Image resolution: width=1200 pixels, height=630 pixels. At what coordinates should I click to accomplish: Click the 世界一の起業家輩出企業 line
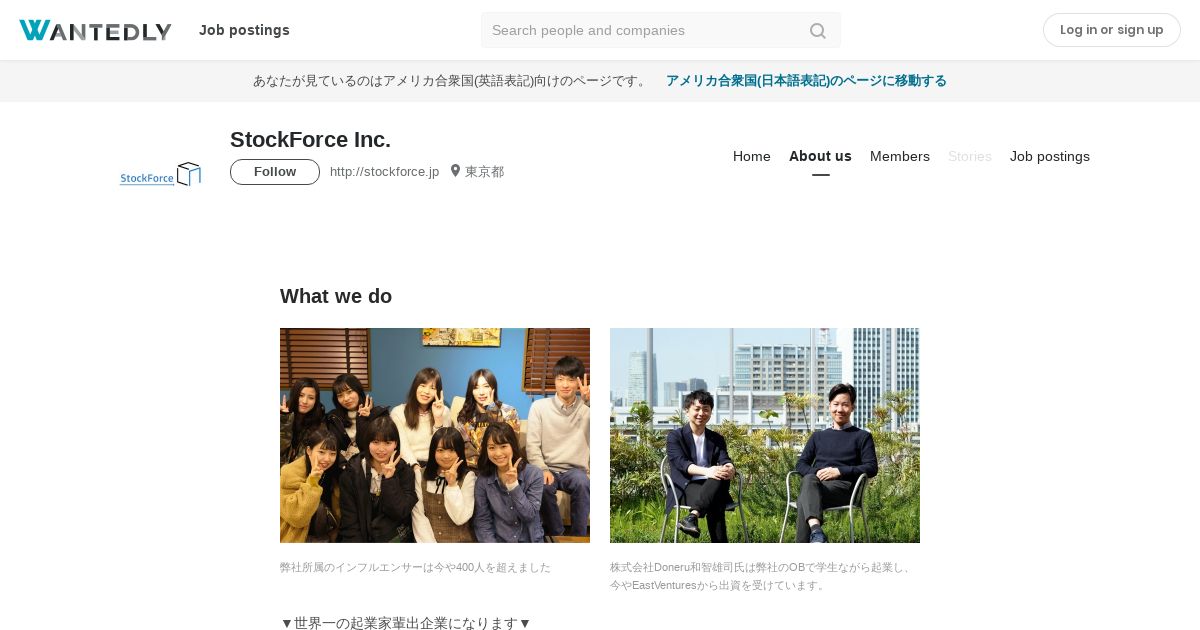tap(406, 623)
